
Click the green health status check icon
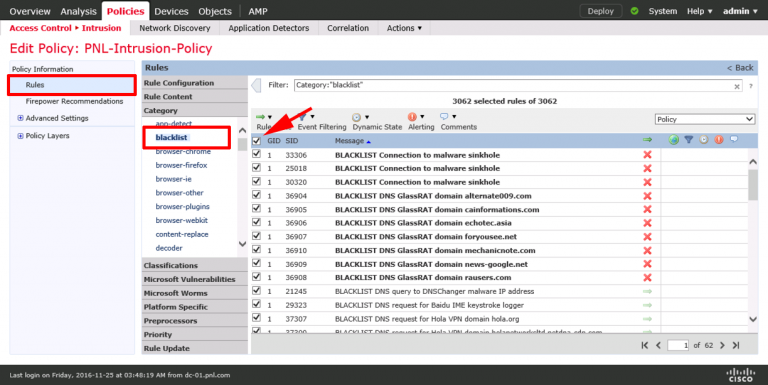635,11
